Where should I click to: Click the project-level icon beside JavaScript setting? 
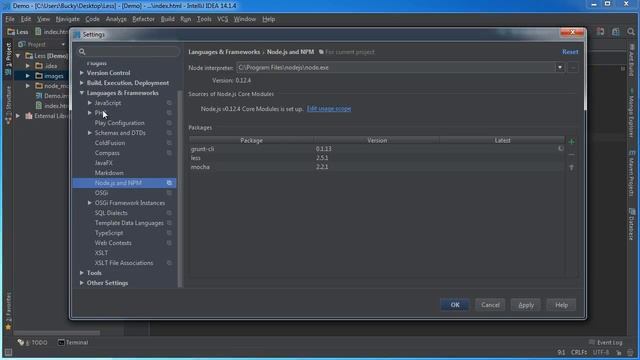(x=169, y=103)
